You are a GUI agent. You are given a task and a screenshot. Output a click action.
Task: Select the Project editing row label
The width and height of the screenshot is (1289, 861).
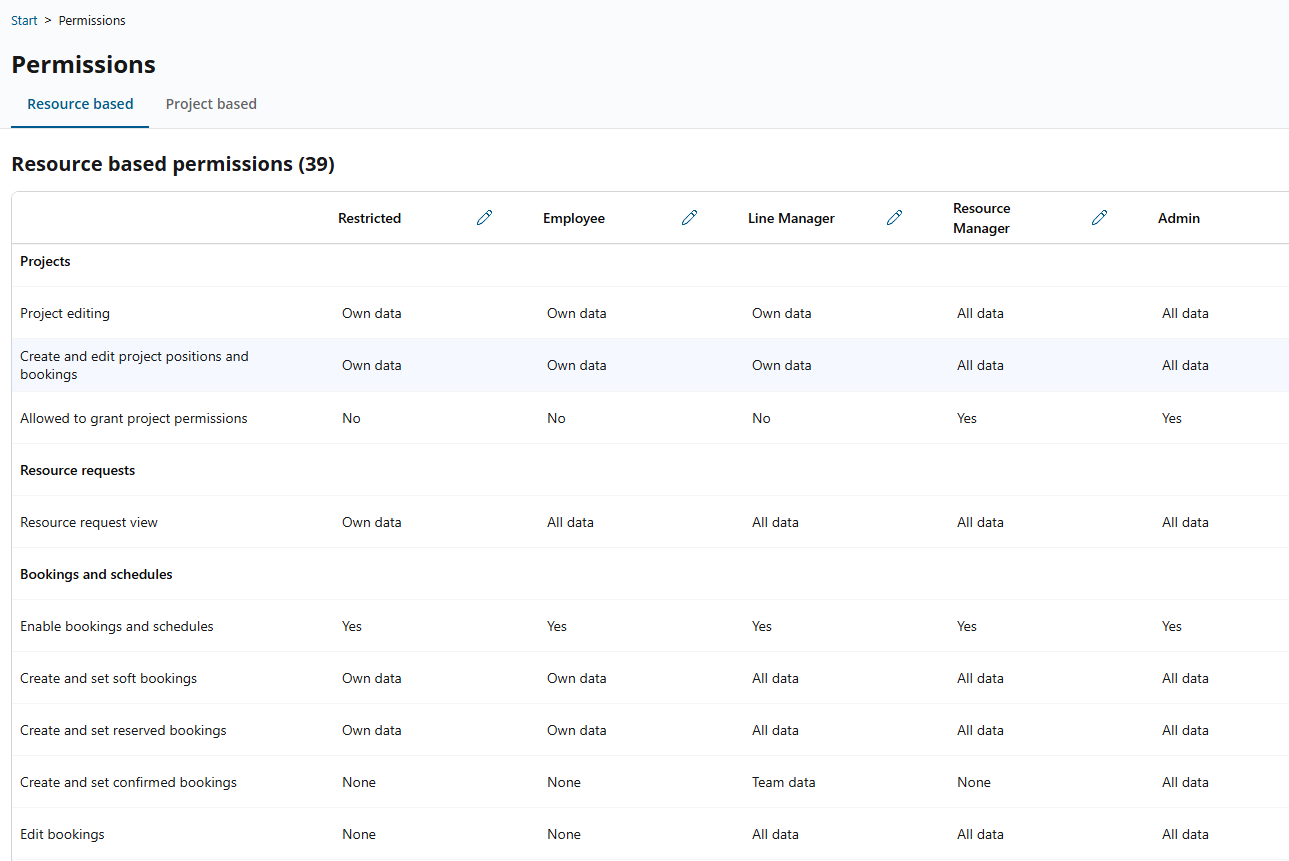tap(65, 313)
